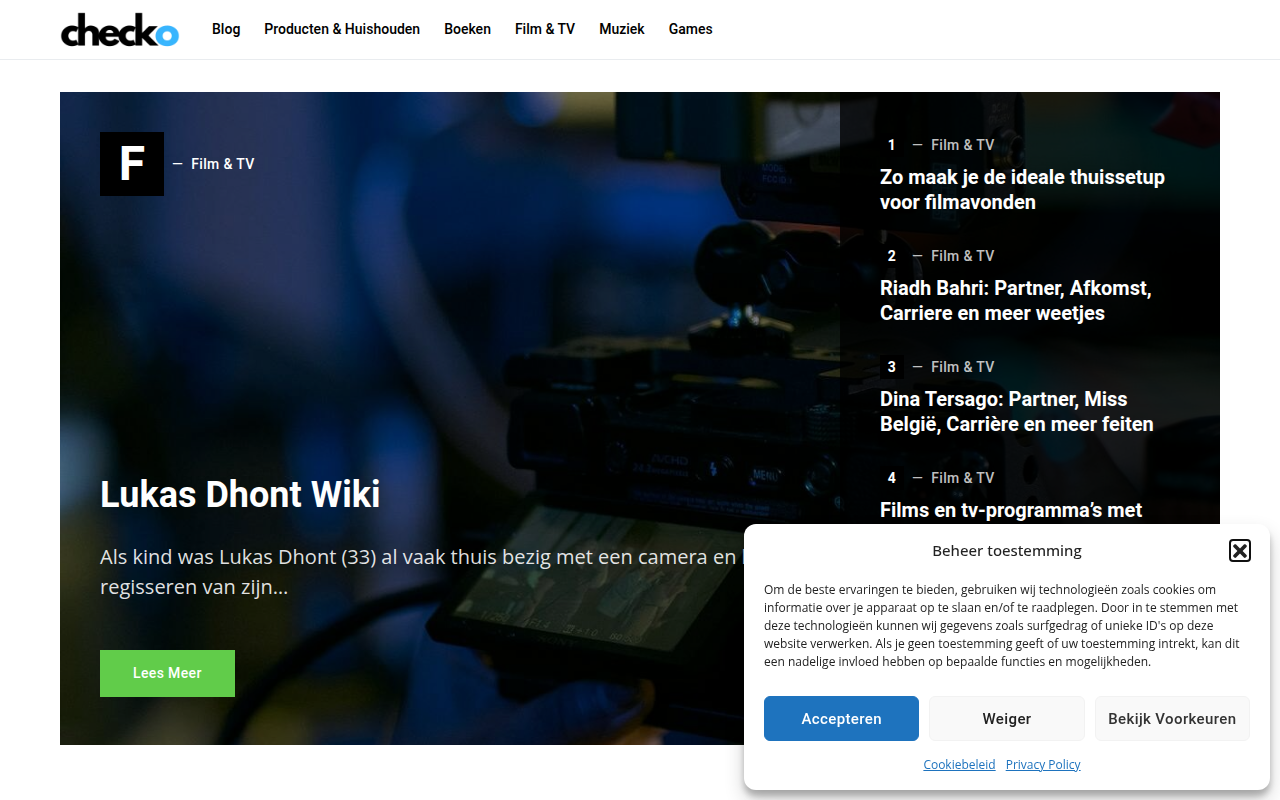Read the Riadh Bahri article
The height and width of the screenshot is (800, 1280).
(x=1015, y=301)
